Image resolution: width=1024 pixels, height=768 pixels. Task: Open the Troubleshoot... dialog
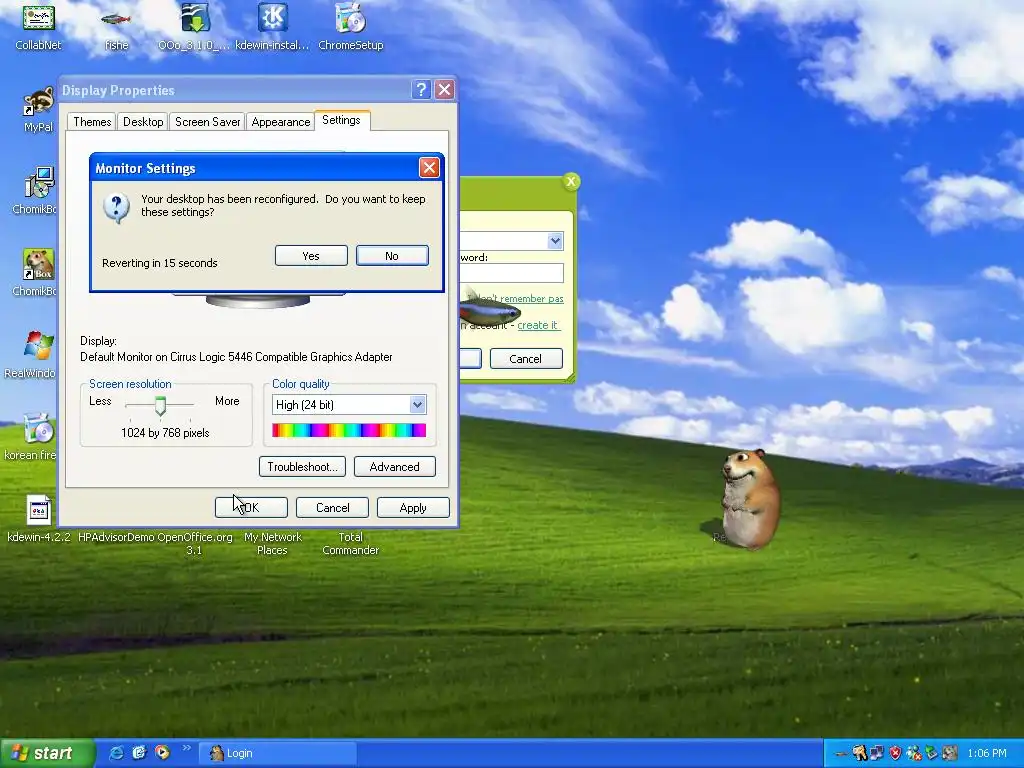(x=302, y=467)
